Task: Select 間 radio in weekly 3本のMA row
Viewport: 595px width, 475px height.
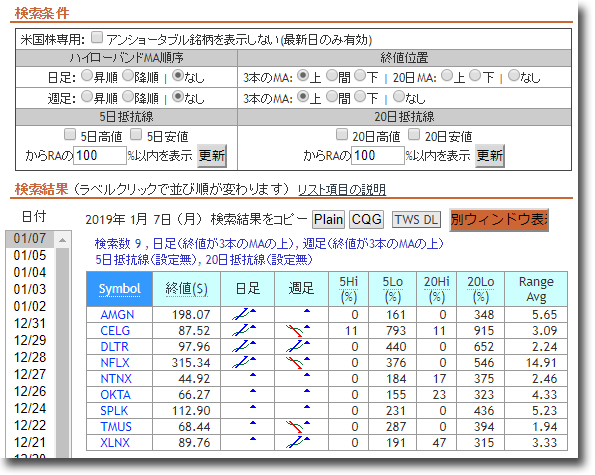Action: 332,96
